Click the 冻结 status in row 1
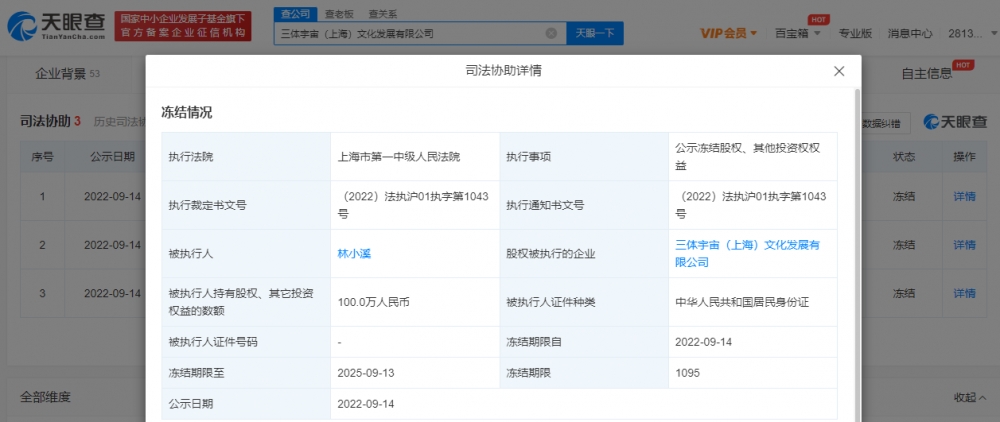 pos(904,196)
